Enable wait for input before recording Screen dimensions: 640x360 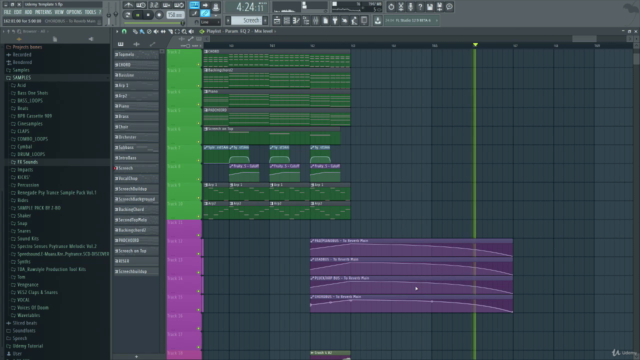(141, 5)
